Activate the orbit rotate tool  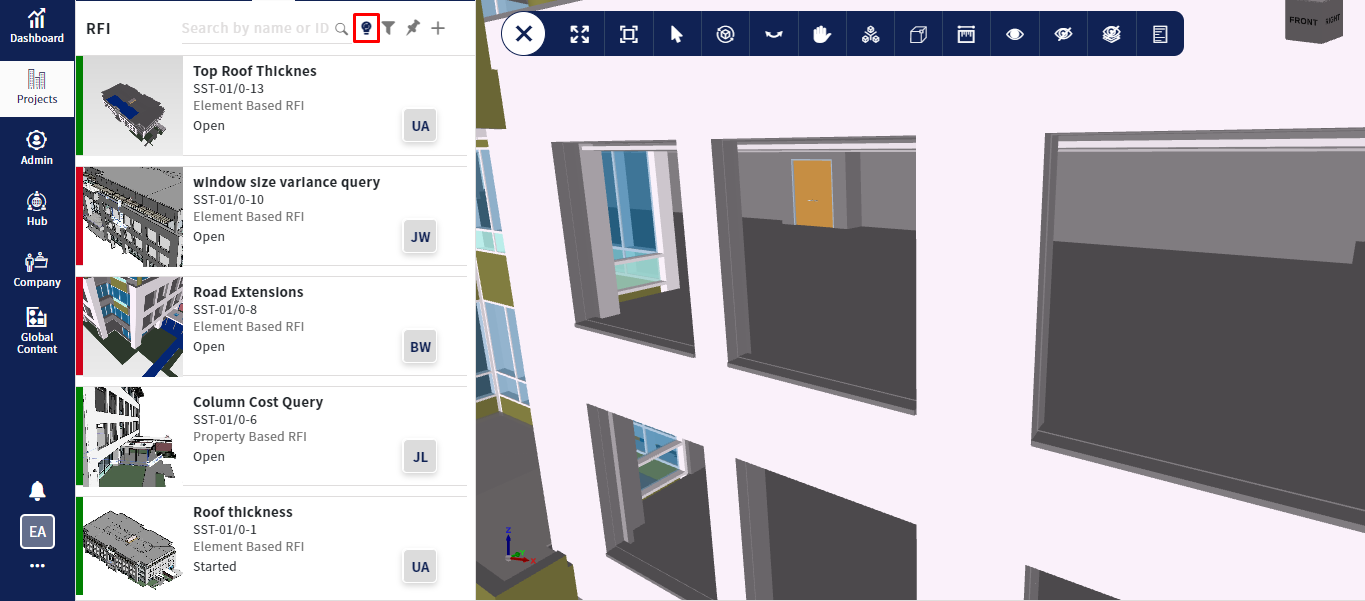click(726, 34)
